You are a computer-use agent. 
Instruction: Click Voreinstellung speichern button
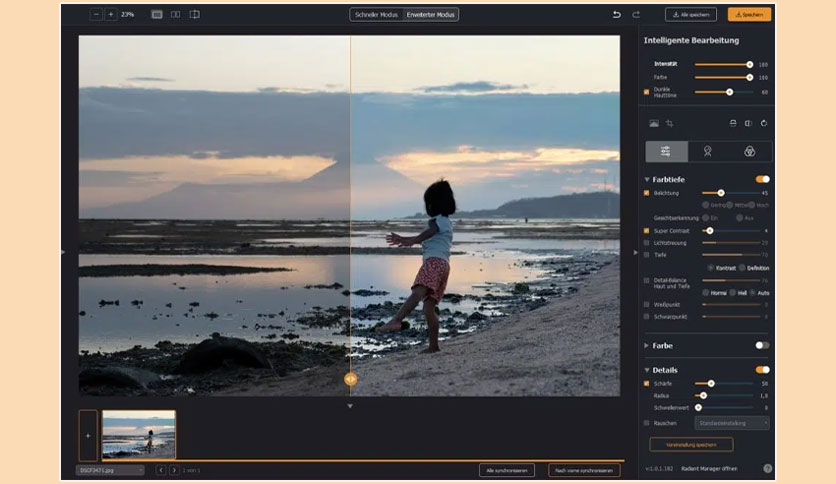(691, 445)
